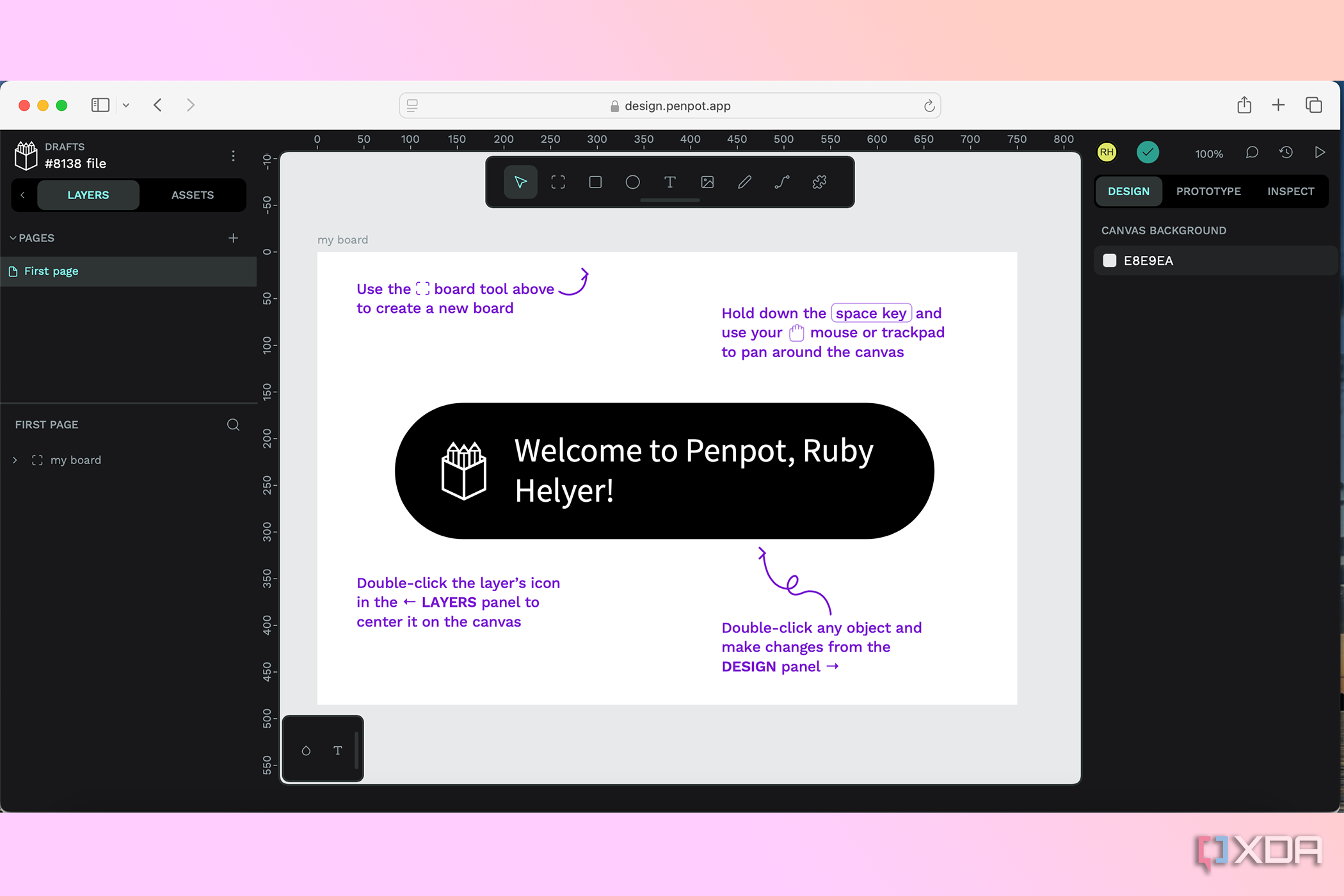
Task: Open the color palette droplet icon
Action: [x=306, y=751]
